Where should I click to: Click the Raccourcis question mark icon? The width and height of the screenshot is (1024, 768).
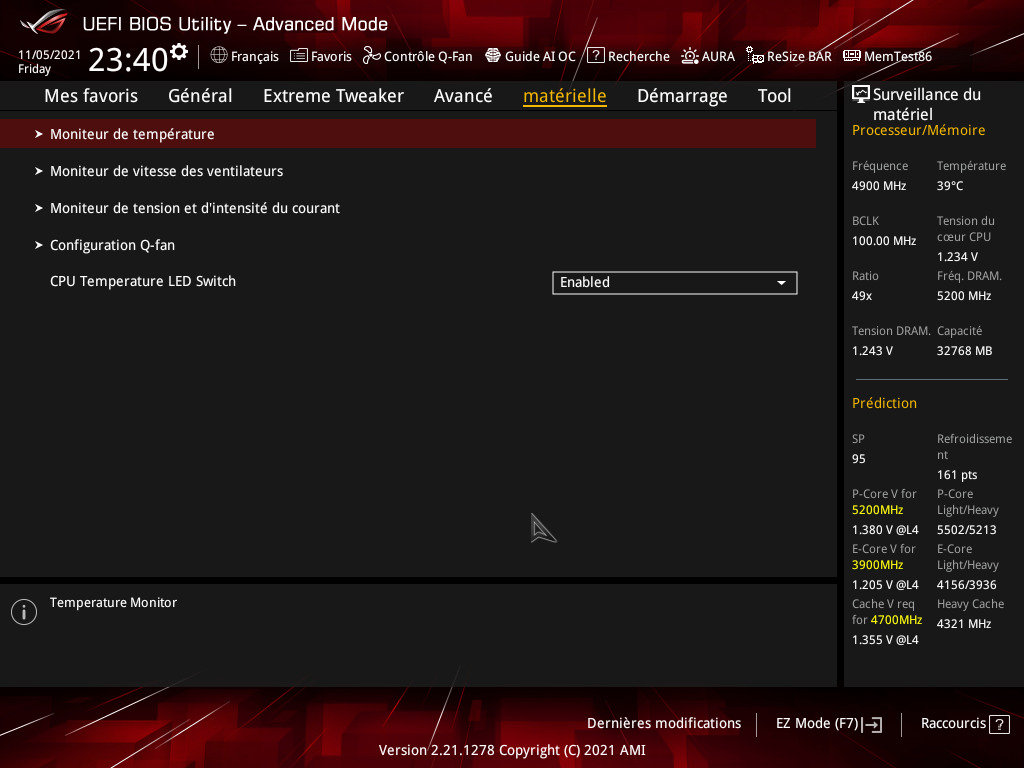pyautogui.click(x=999, y=724)
